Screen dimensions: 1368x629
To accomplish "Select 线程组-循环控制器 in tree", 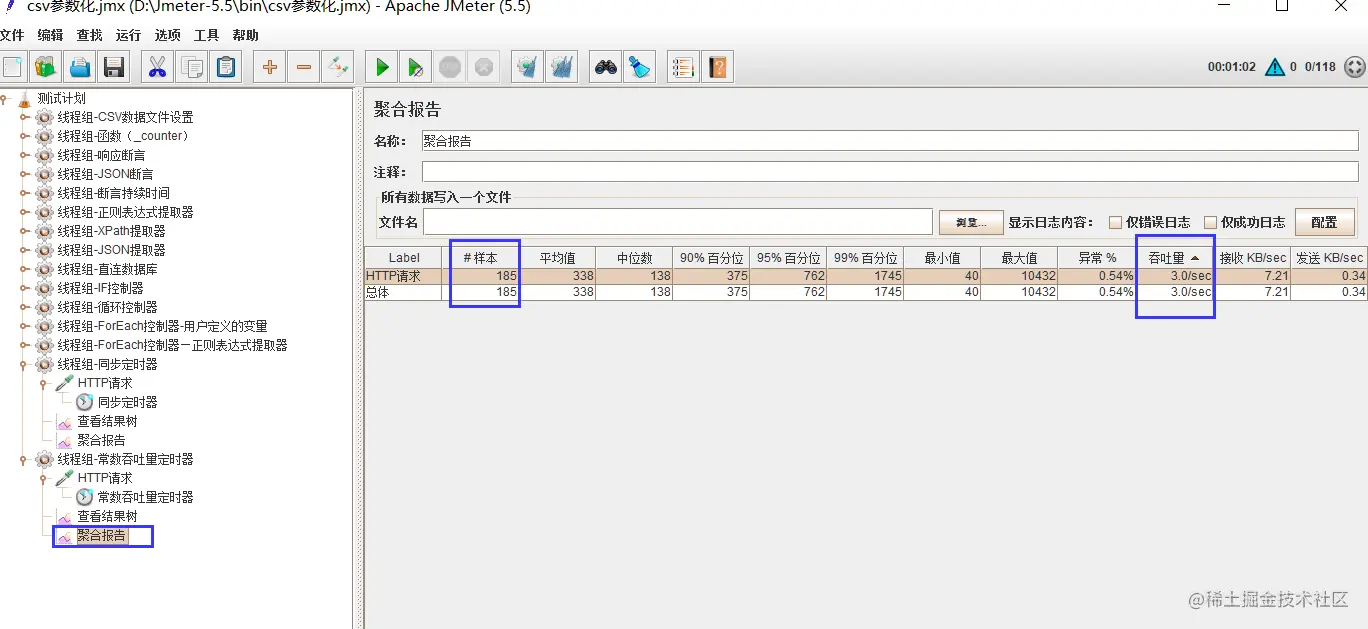I will (107, 307).
